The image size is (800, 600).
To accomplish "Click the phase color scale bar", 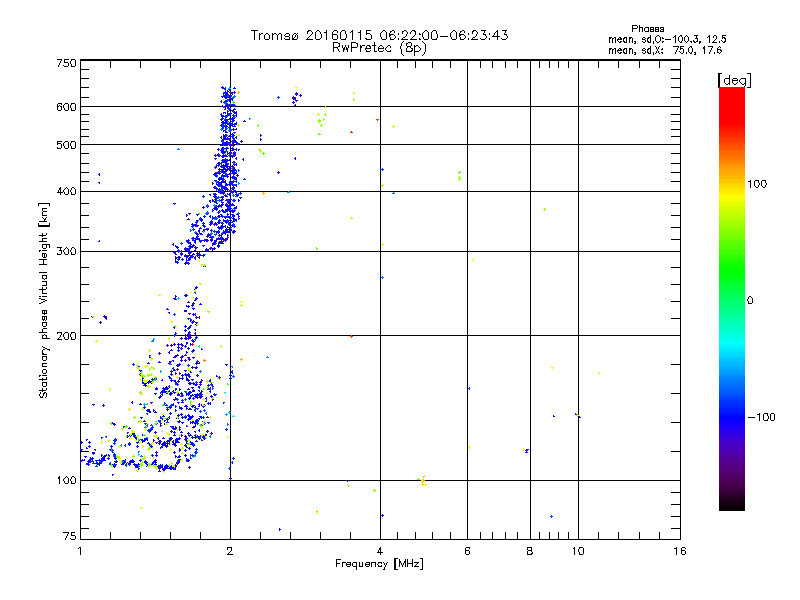I will (x=732, y=298).
